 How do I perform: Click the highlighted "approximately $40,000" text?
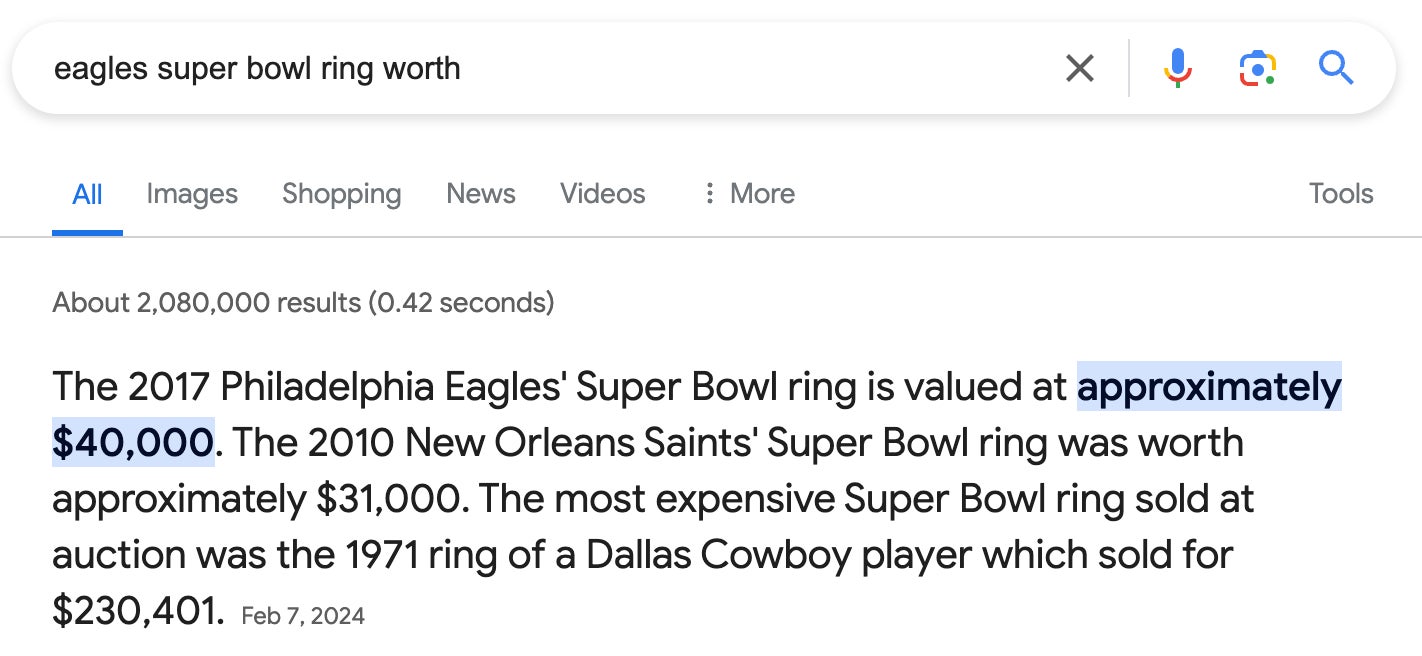(x=1208, y=388)
